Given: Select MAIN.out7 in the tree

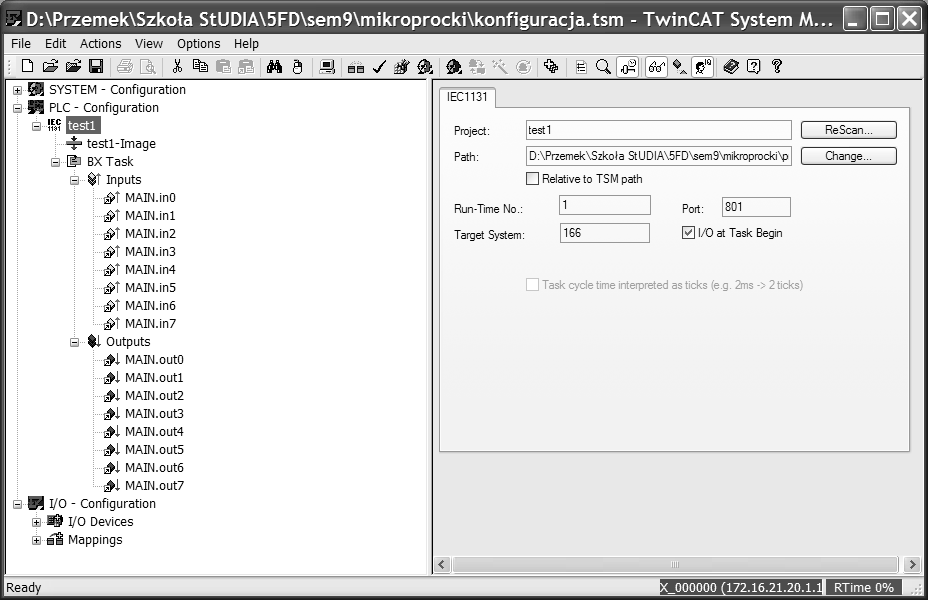Looking at the screenshot, I should (x=154, y=486).
